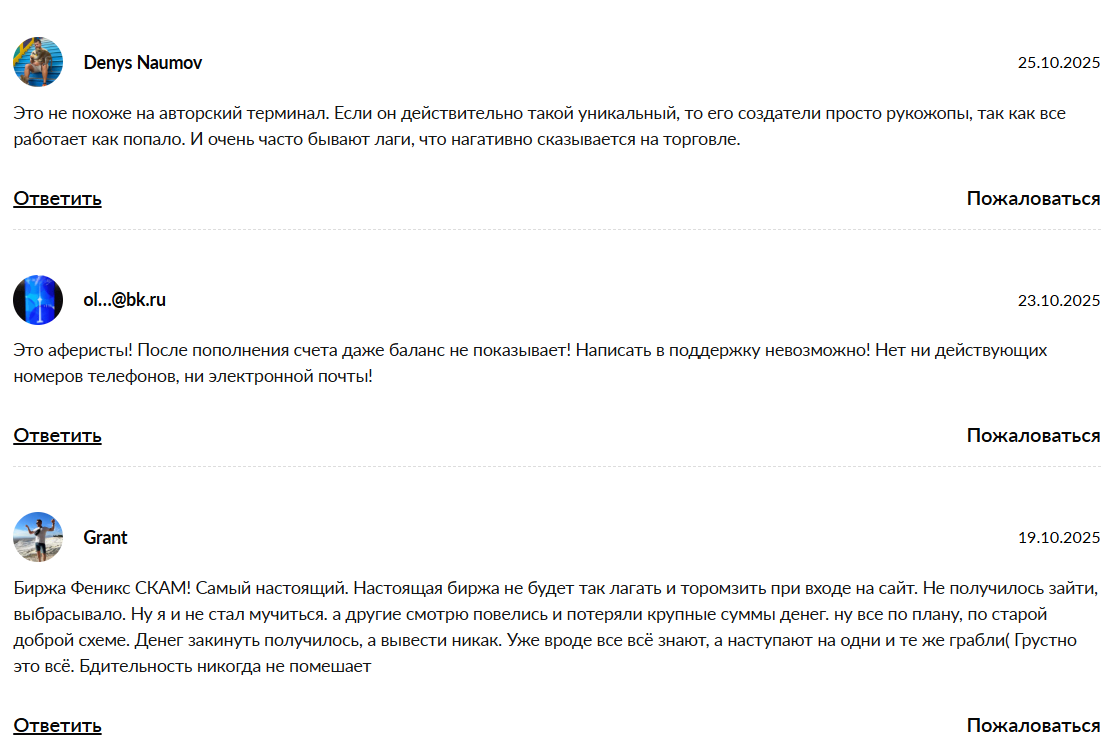Click Denys Naumov's profile avatar
Image resolution: width=1110 pixels, height=751 pixels.
click(38, 62)
